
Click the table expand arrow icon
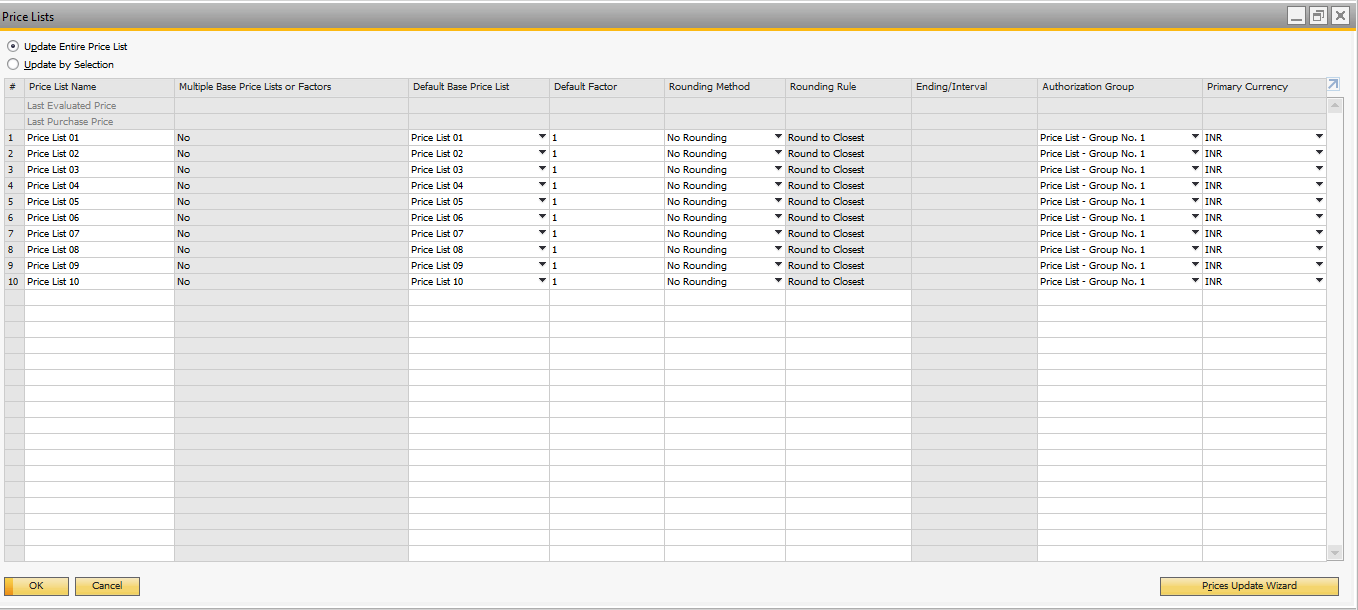click(x=1333, y=85)
